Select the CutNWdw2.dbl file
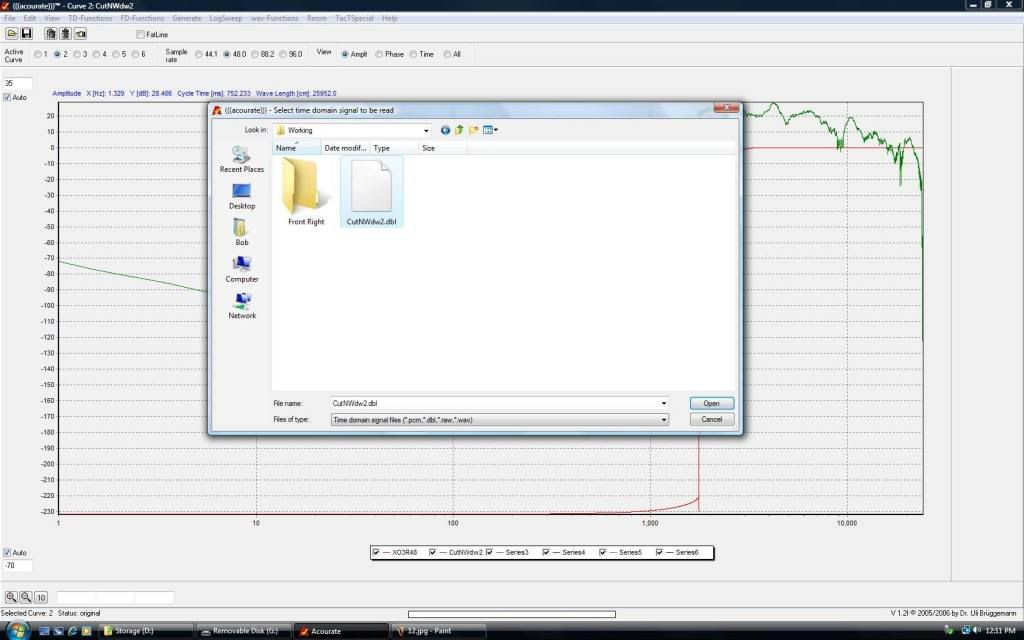1024x640 pixels. (x=371, y=192)
